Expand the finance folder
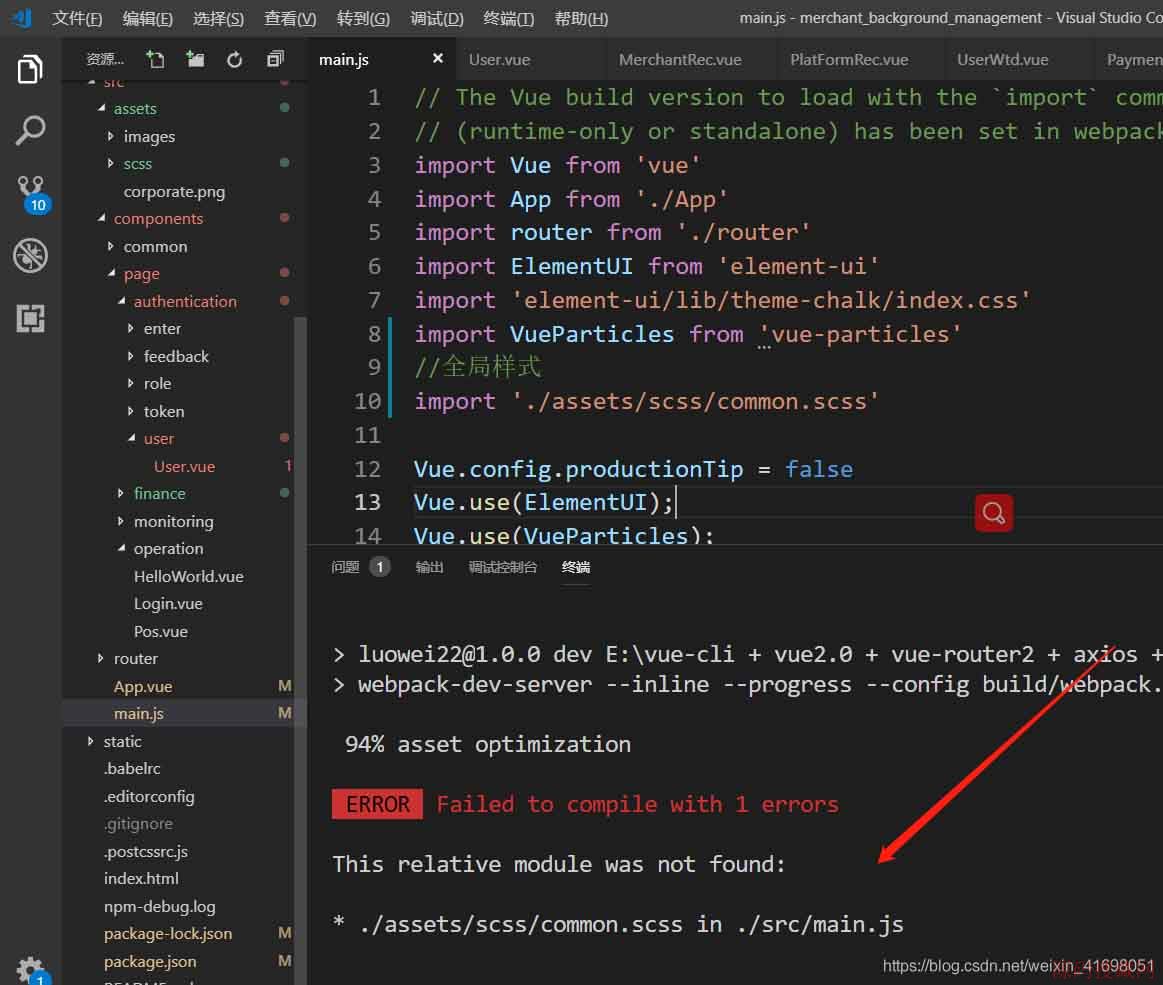Image resolution: width=1163 pixels, height=985 pixels. tap(159, 494)
